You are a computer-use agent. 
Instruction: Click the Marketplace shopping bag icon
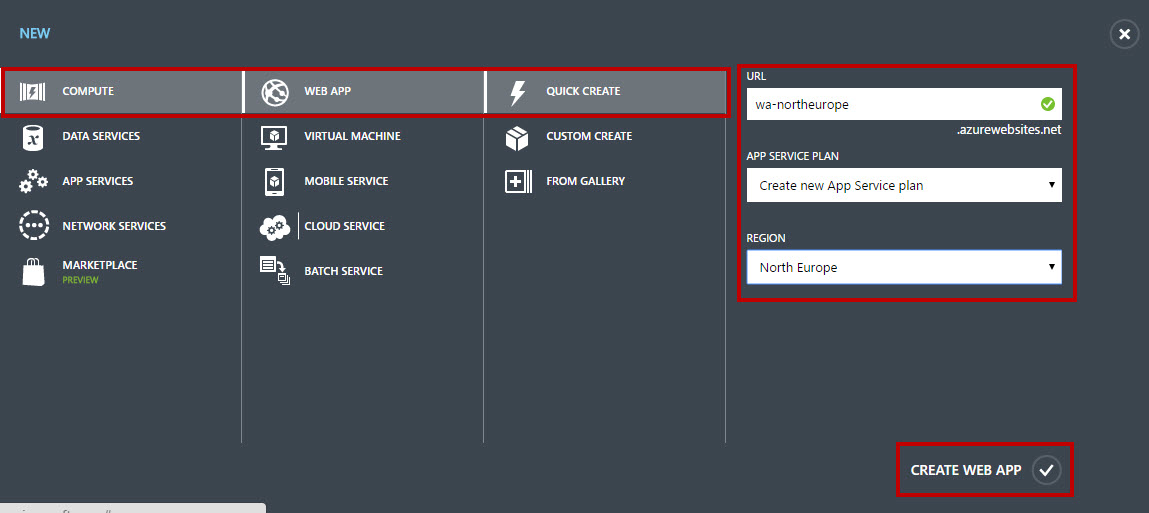point(34,271)
